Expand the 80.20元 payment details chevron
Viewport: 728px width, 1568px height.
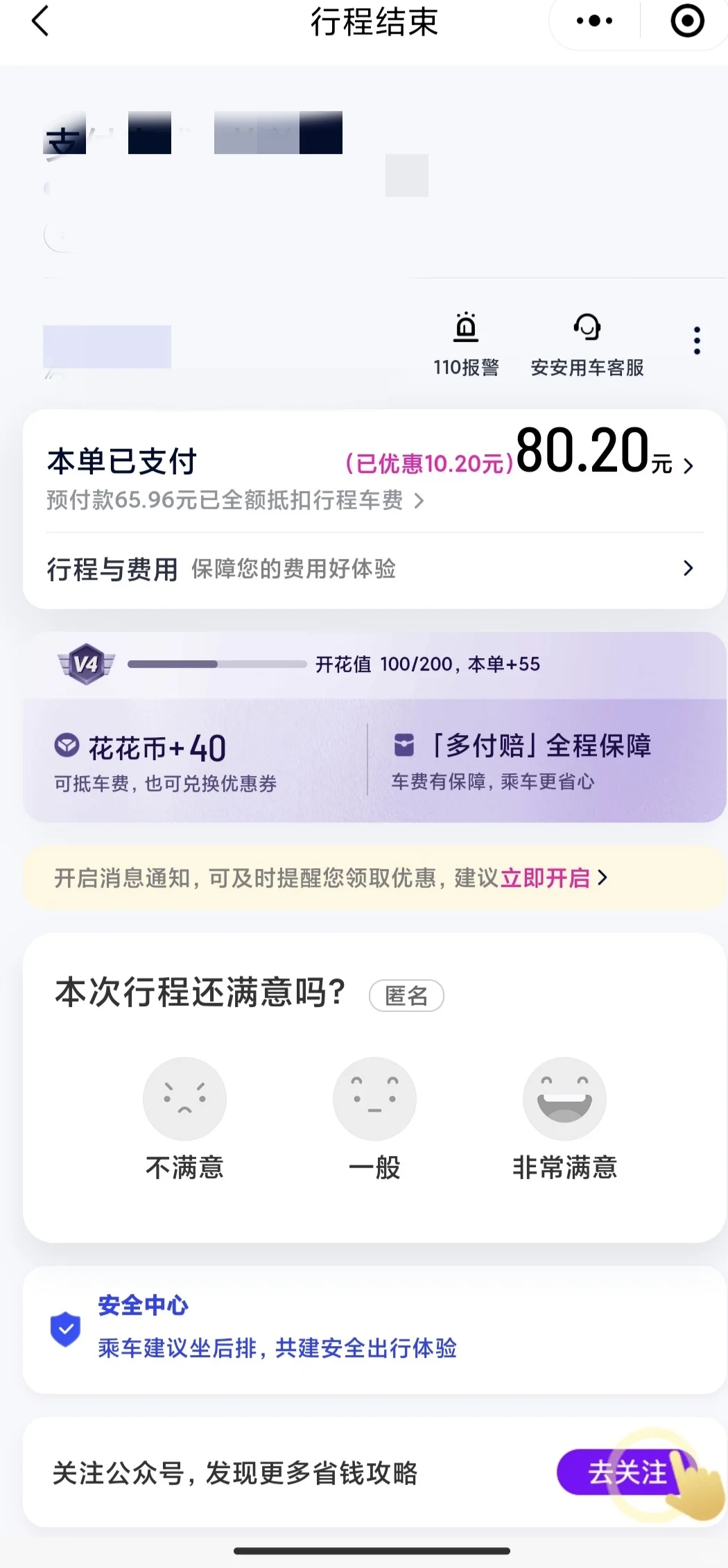tap(688, 465)
